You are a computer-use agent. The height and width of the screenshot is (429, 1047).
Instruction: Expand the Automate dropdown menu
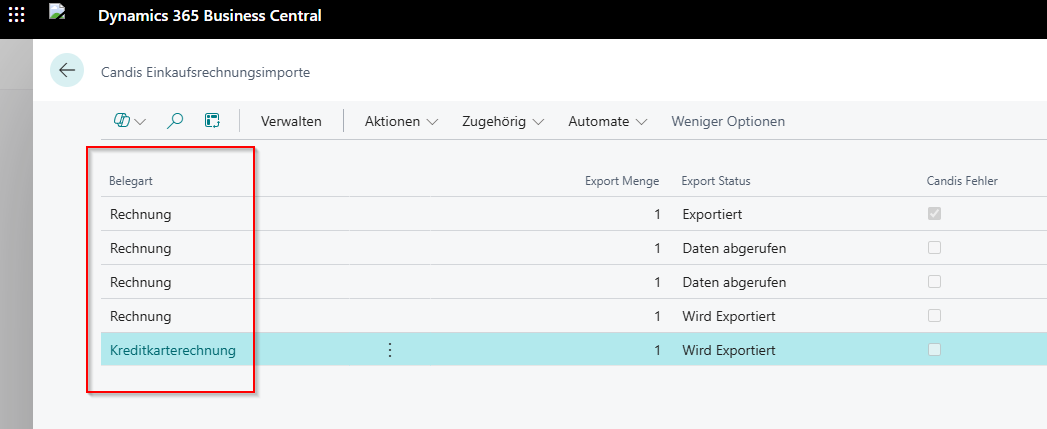[x=607, y=121]
